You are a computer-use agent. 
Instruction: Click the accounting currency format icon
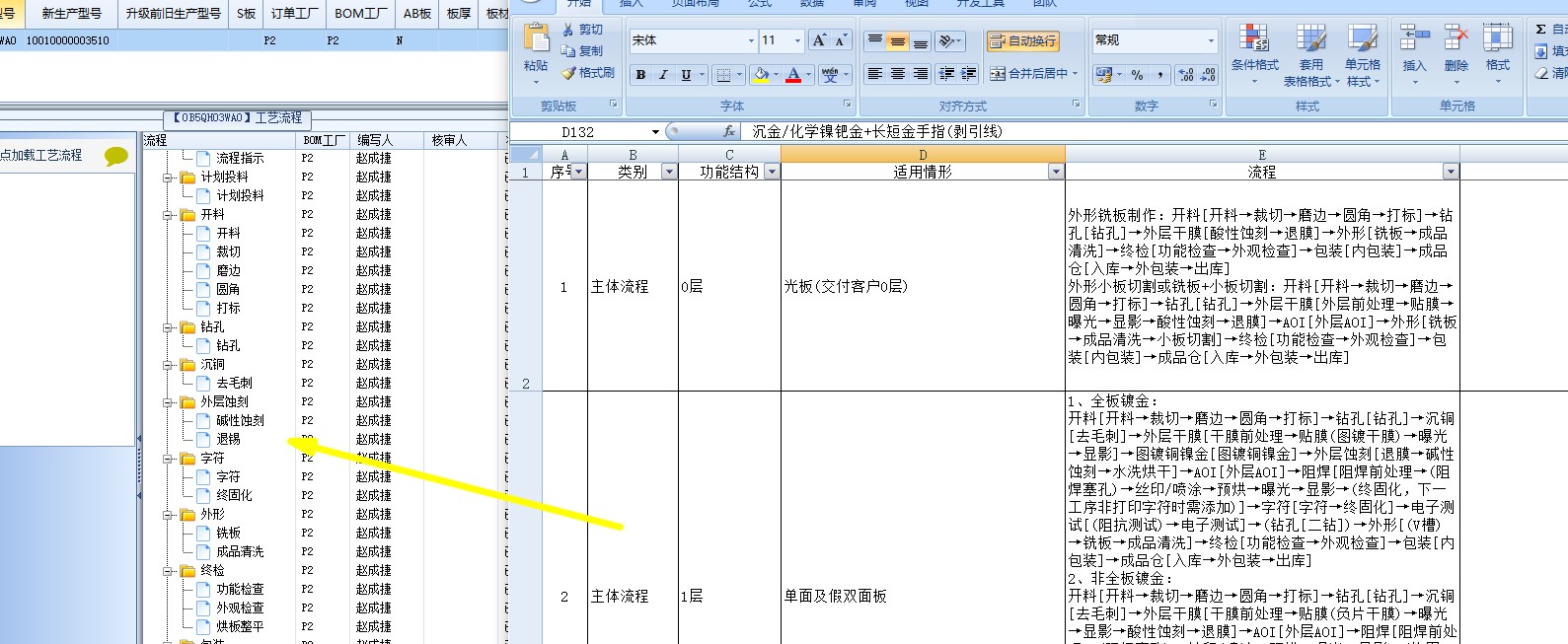(x=1103, y=74)
